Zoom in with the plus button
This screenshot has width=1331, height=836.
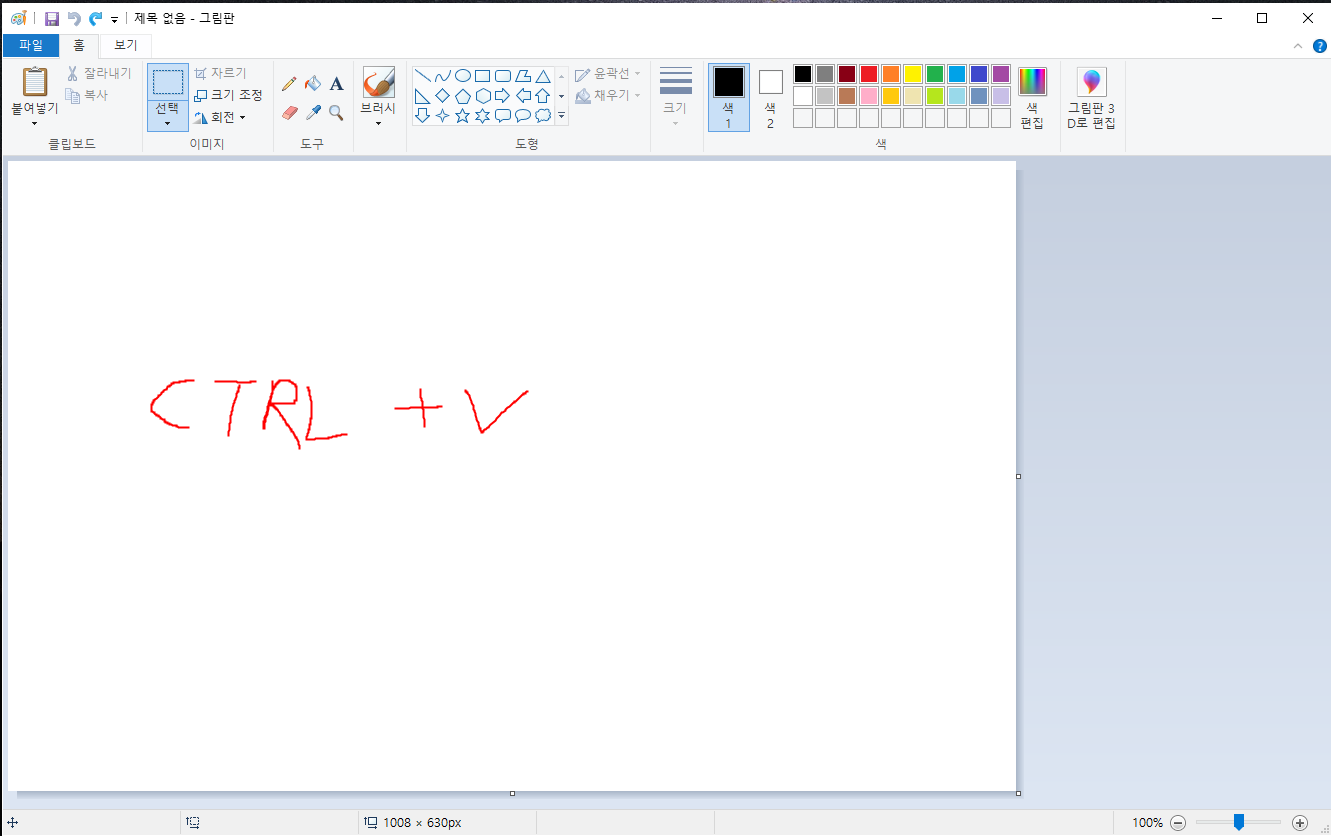point(1300,823)
